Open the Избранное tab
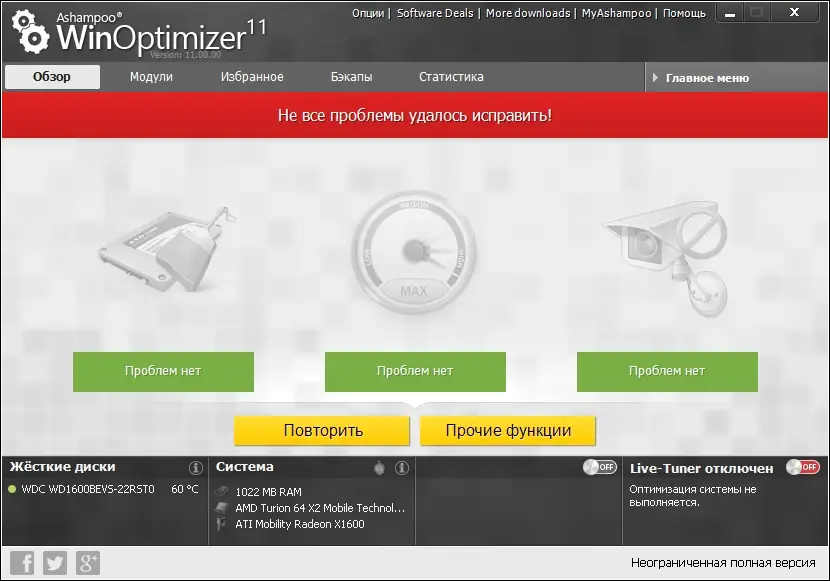Viewport: 830px width, 581px height. click(x=252, y=77)
